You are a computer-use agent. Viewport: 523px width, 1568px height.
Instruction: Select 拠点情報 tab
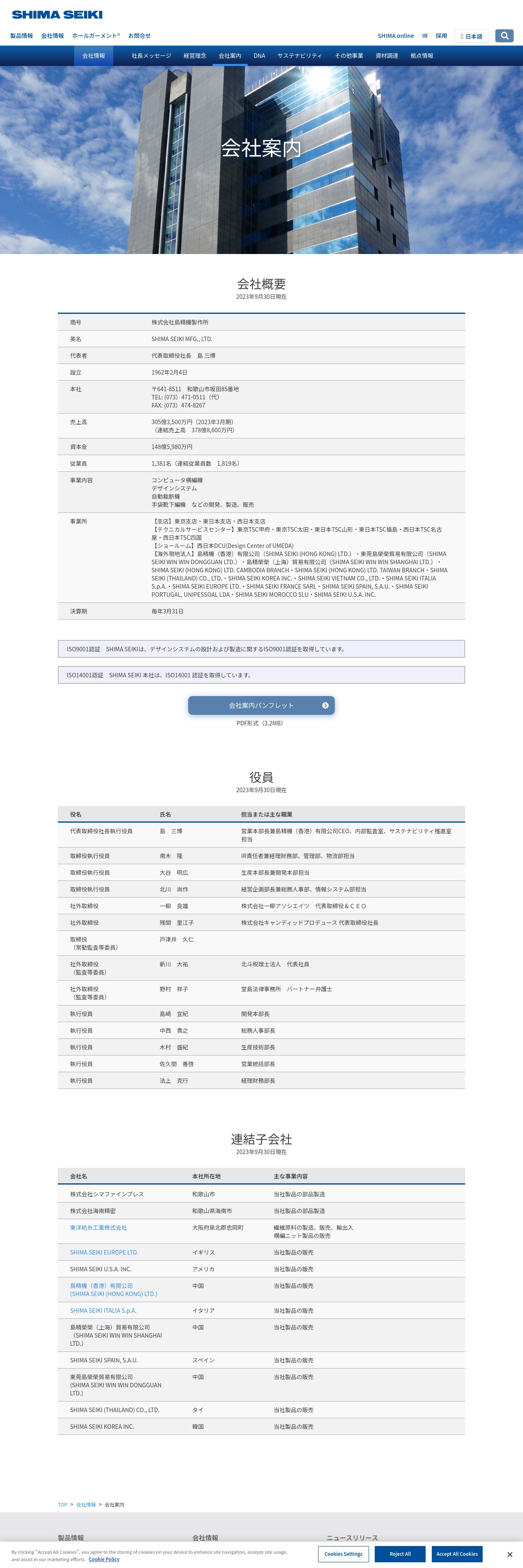pyautogui.click(x=422, y=55)
